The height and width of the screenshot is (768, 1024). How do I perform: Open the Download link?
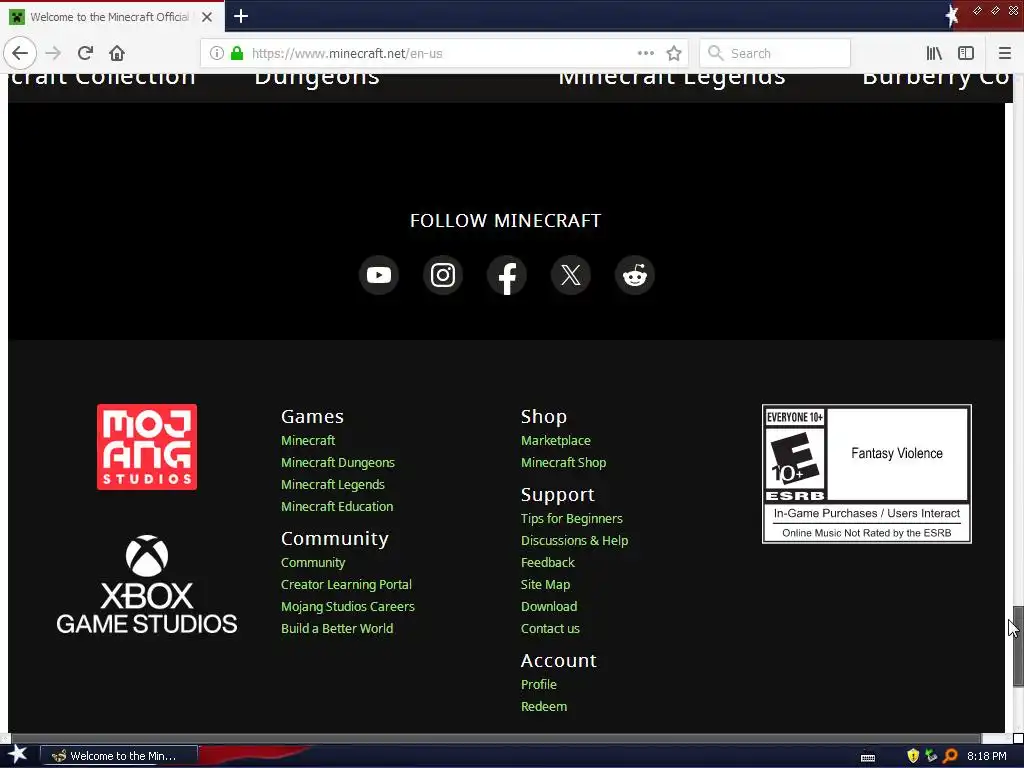click(x=549, y=606)
